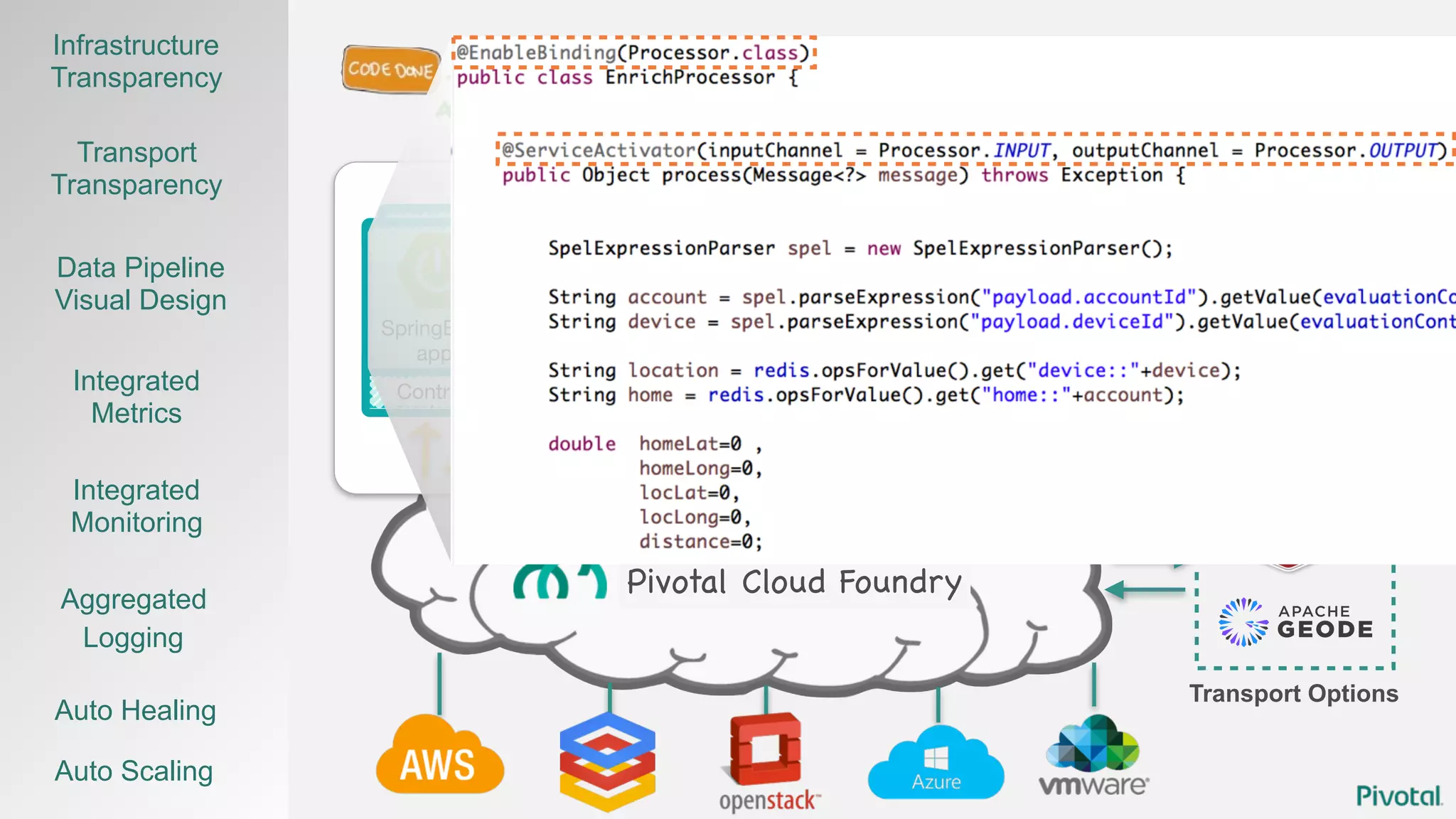Select Transport Transparency sidebar item
The width and height of the screenshot is (1456, 819).
136,168
